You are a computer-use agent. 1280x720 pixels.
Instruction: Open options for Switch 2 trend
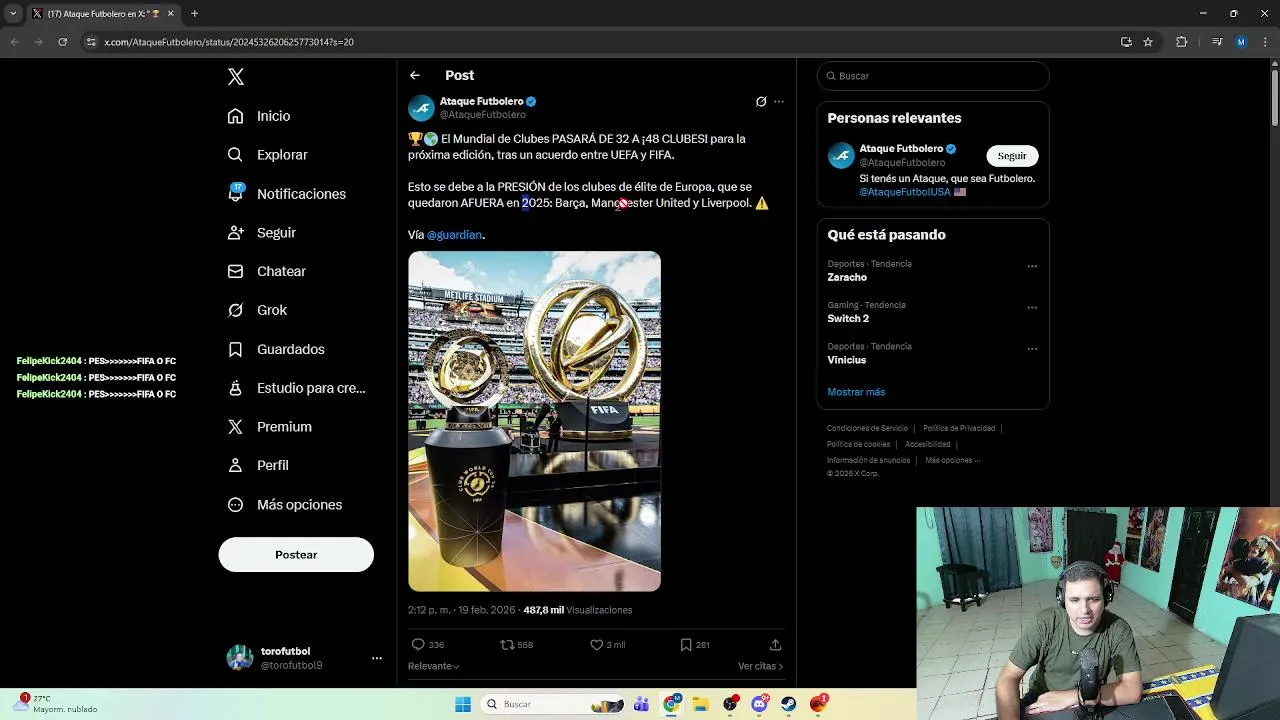(1032, 307)
